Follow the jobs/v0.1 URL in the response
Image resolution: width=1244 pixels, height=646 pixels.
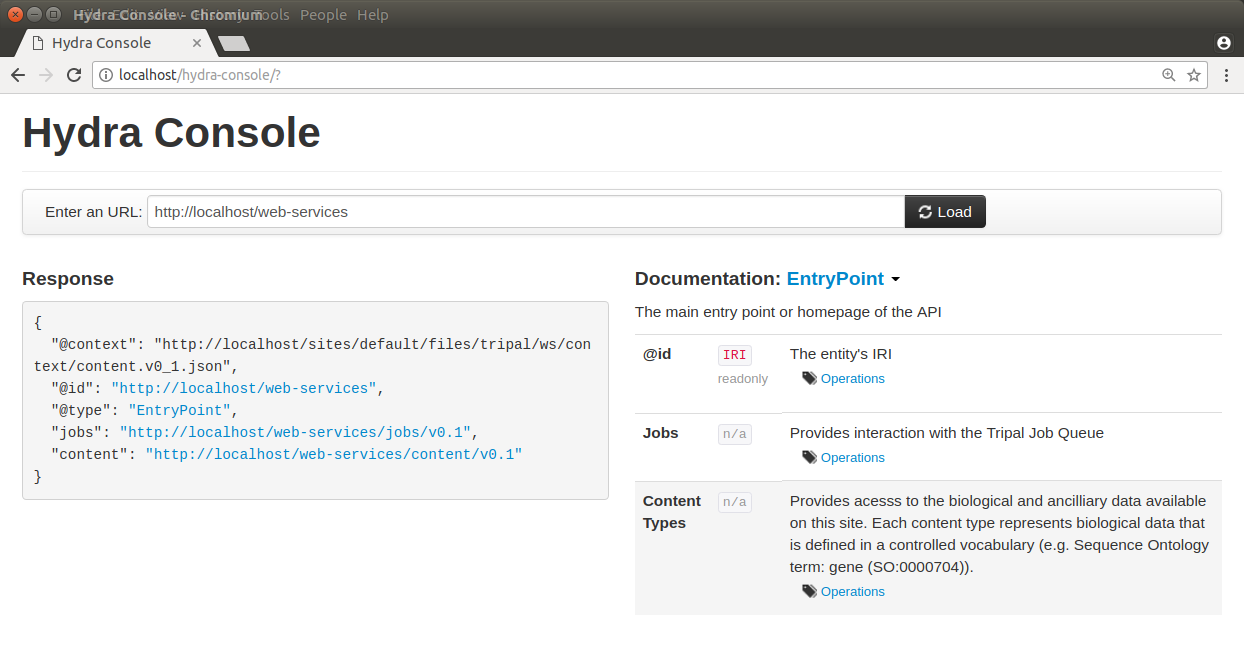point(294,432)
